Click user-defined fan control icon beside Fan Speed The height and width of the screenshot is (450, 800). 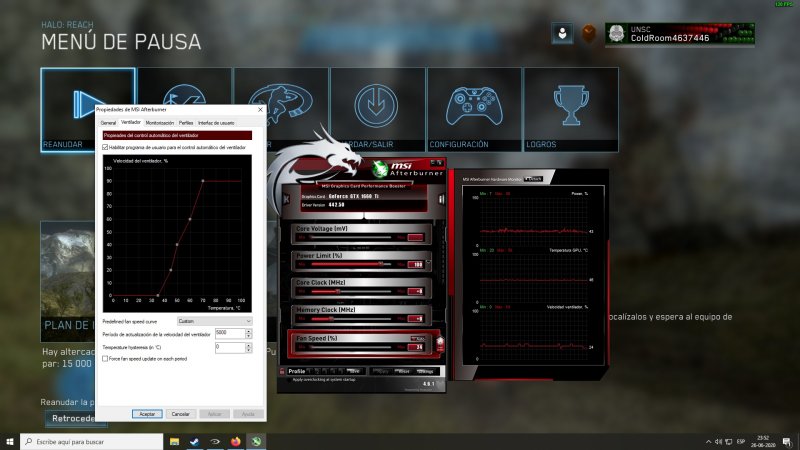coord(440,343)
